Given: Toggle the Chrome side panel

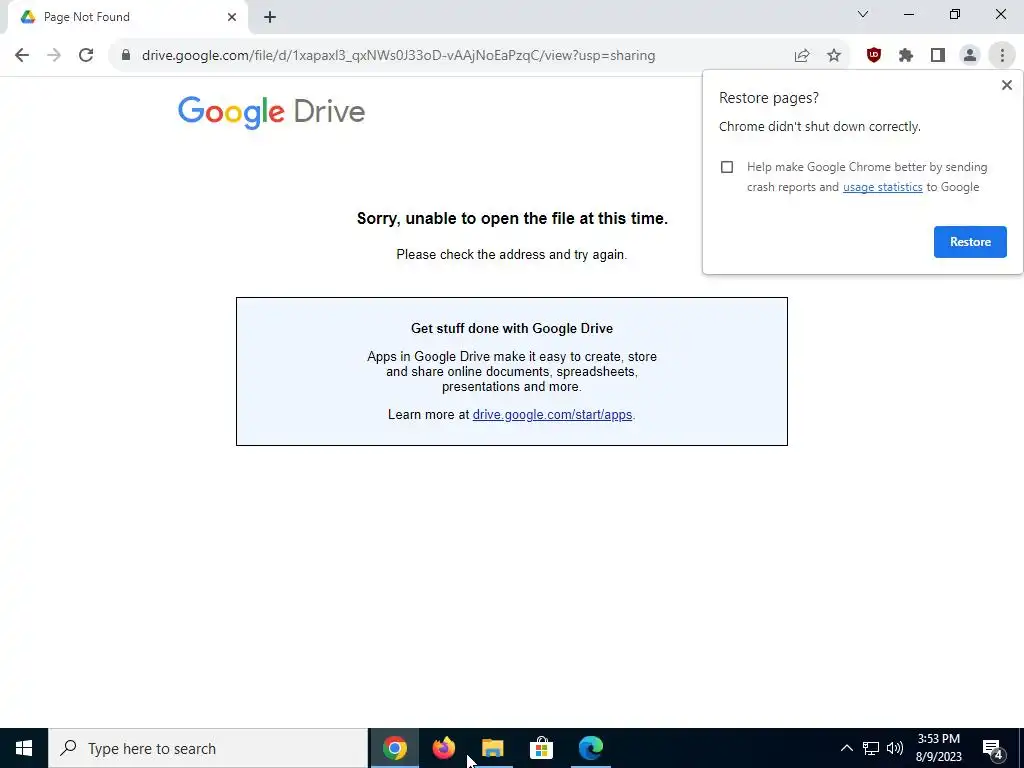Looking at the screenshot, I should click(938, 56).
